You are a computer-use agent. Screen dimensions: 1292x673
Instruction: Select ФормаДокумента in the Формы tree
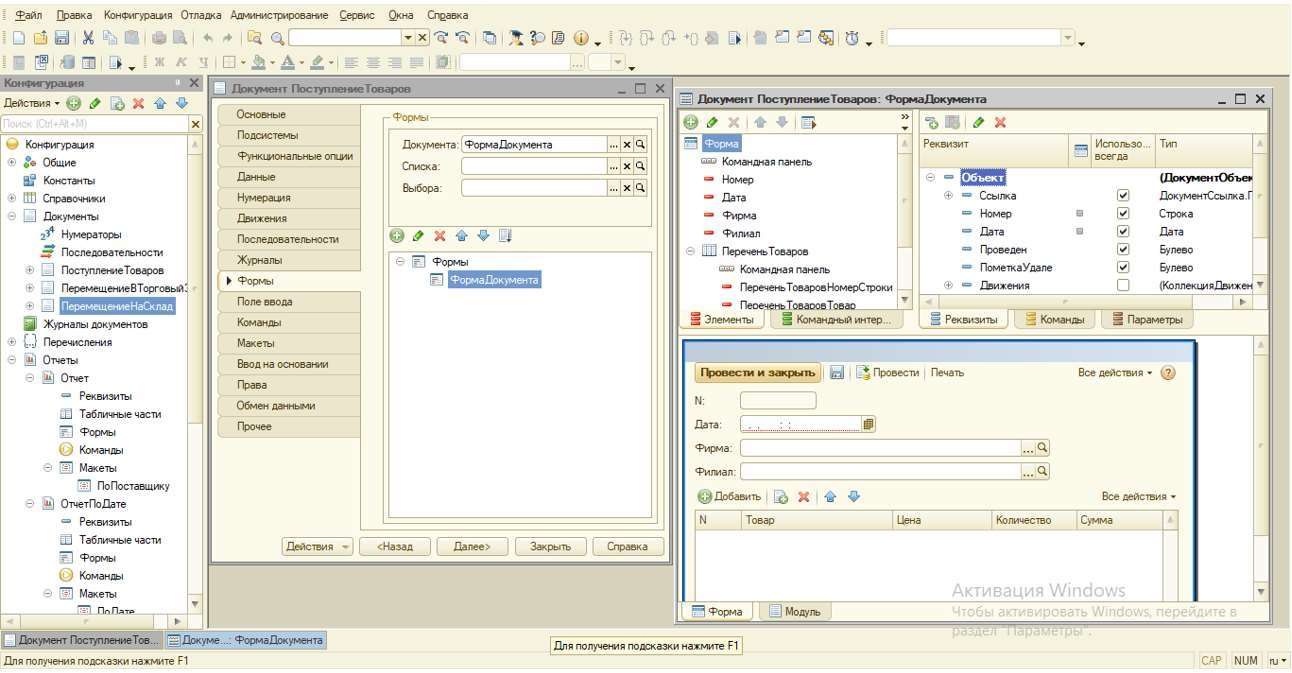(x=493, y=280)
